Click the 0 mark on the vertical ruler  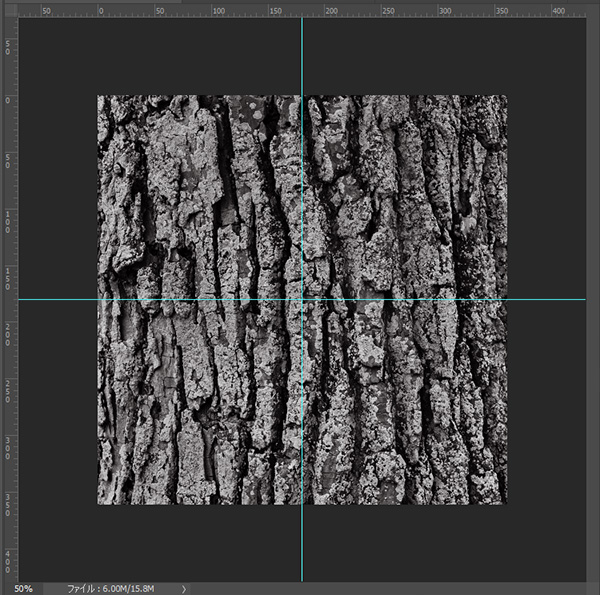(x=8, y=98)
